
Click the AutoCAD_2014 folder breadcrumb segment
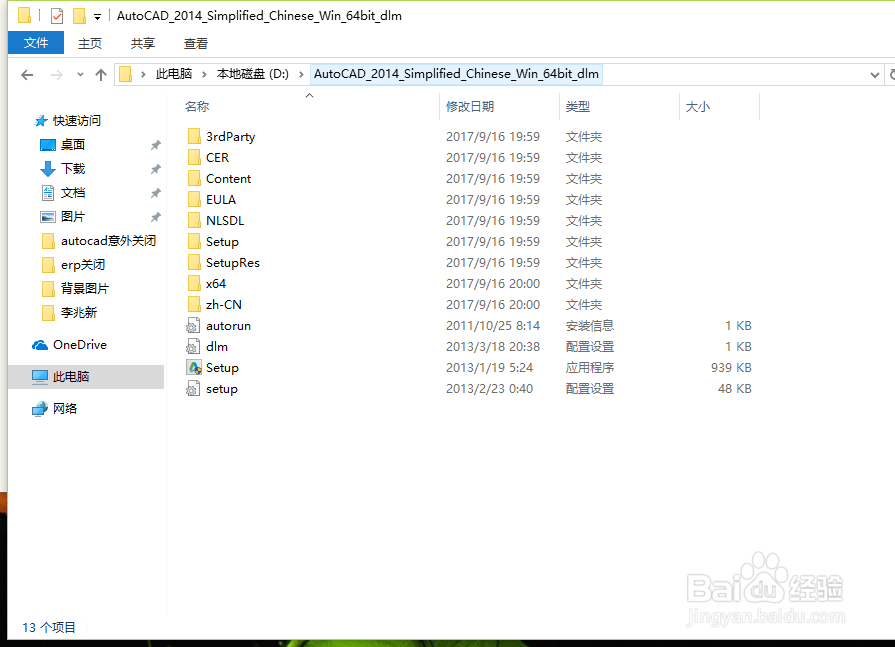456,74
